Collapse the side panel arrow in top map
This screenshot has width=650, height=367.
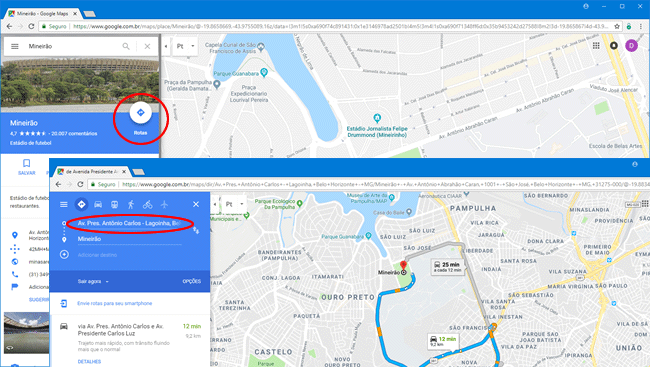(x=166, y=46)
